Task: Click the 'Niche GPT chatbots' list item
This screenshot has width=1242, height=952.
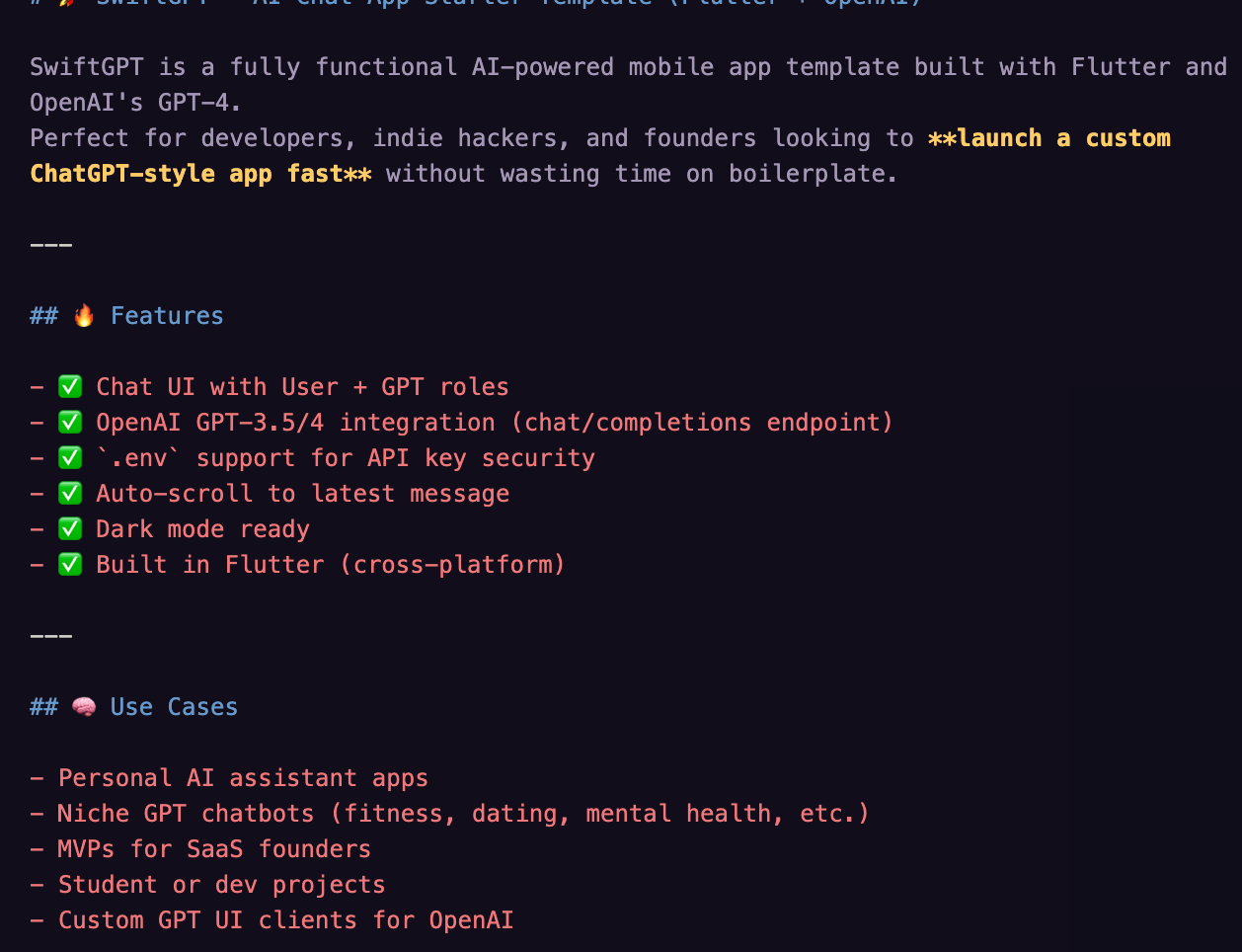Action: (x=186, y=814)
